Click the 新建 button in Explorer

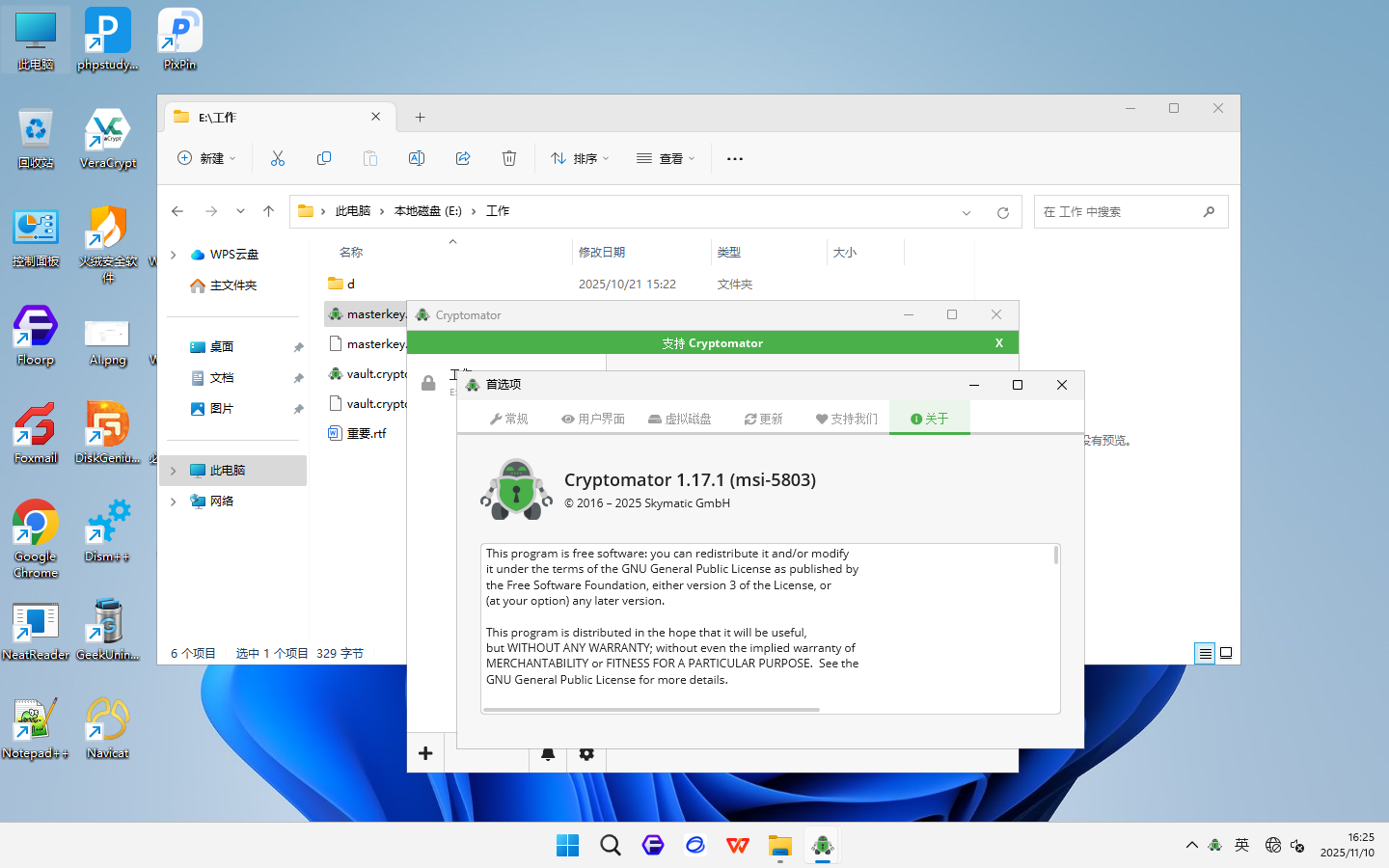click(x=206, y=158)
